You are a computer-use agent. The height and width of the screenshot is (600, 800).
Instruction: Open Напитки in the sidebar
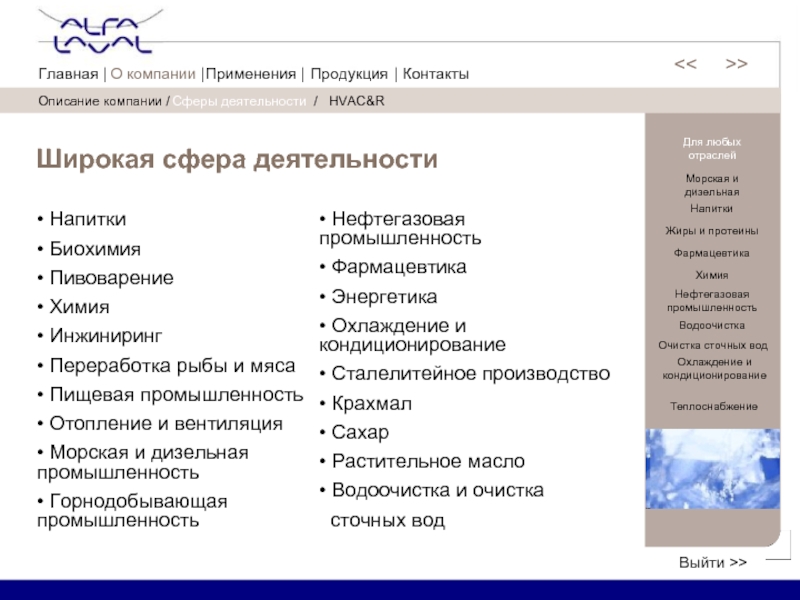click(712, 208)
